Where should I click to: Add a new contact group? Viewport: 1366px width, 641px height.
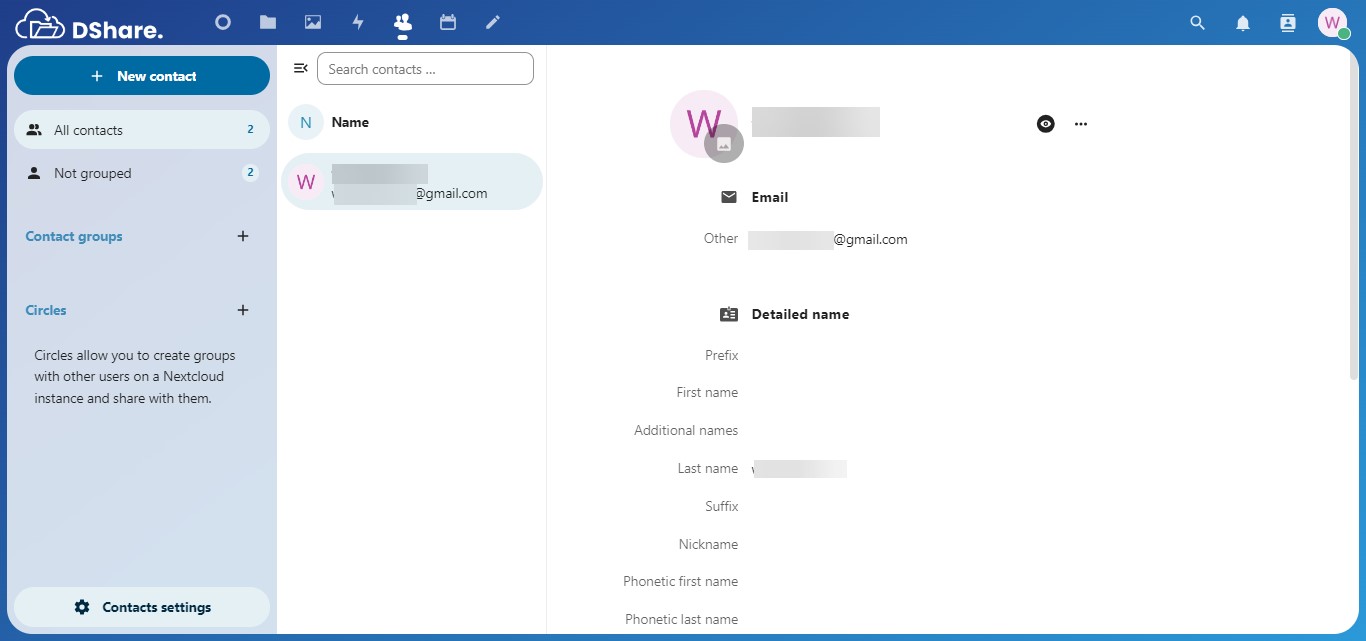[x=243, y=237]
